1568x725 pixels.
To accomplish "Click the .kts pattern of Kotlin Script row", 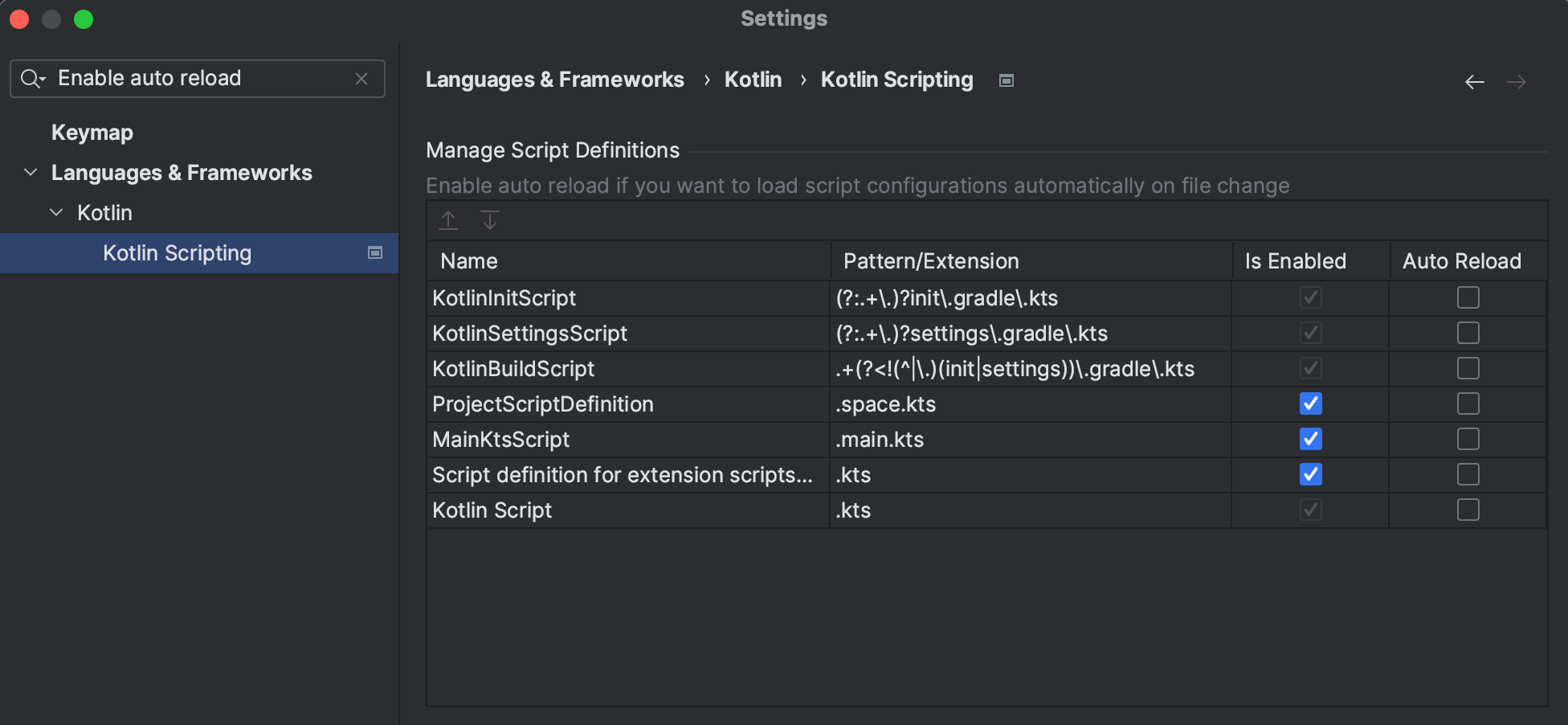I will (1031, 510).
